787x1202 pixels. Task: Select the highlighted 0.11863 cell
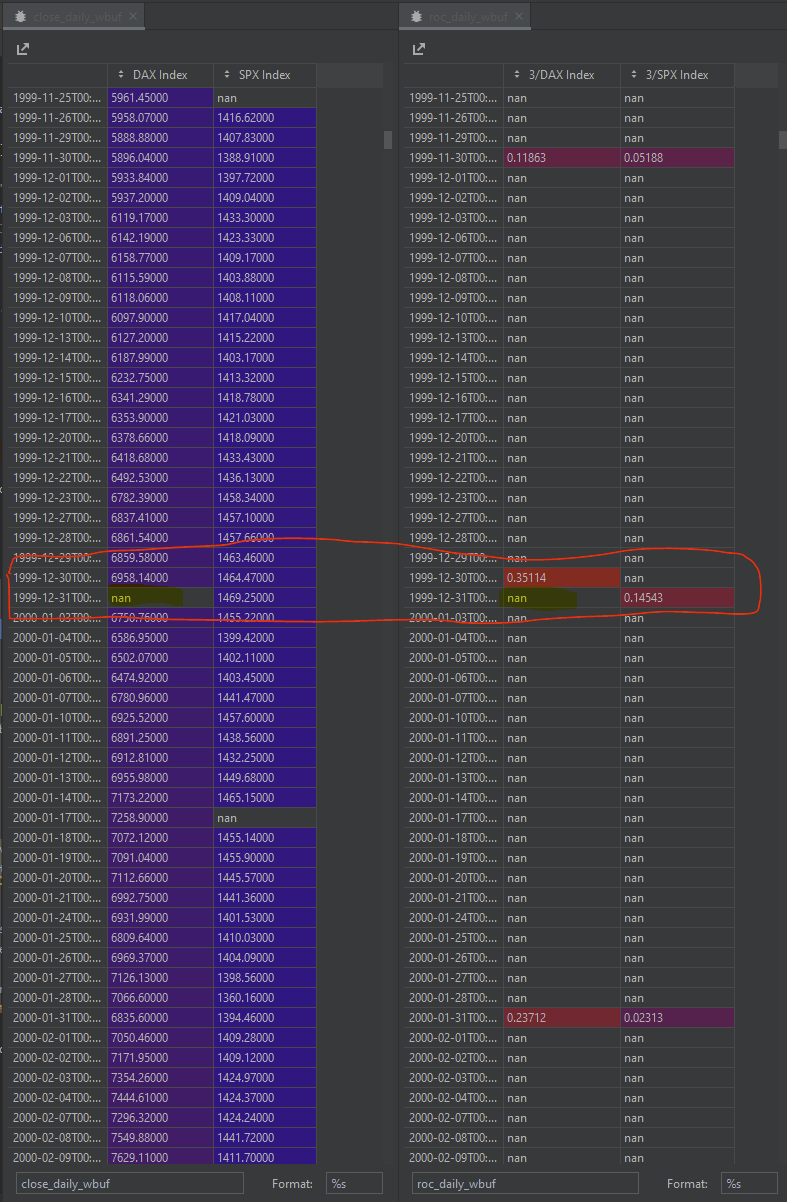pos(562,158)
